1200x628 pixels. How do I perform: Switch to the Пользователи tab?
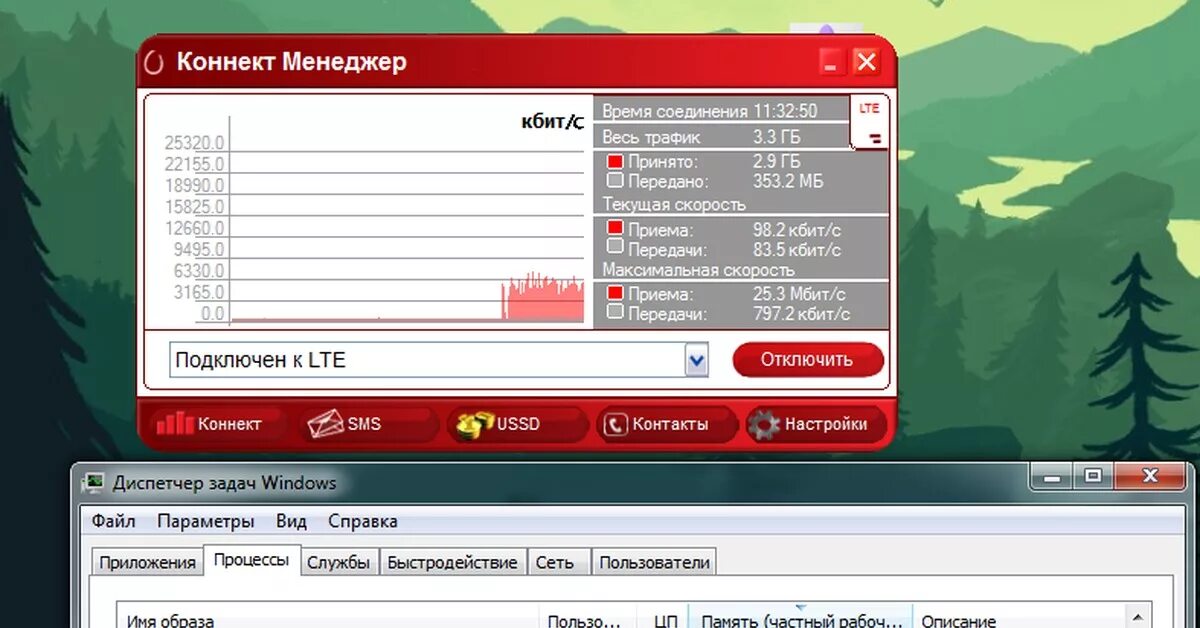(x=654, y=563)
